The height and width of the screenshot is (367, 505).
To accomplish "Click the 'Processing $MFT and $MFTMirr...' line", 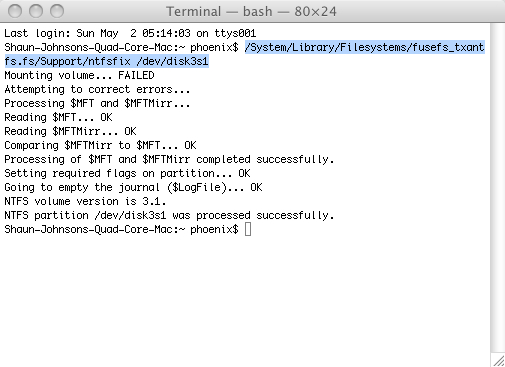I will 97,103.
